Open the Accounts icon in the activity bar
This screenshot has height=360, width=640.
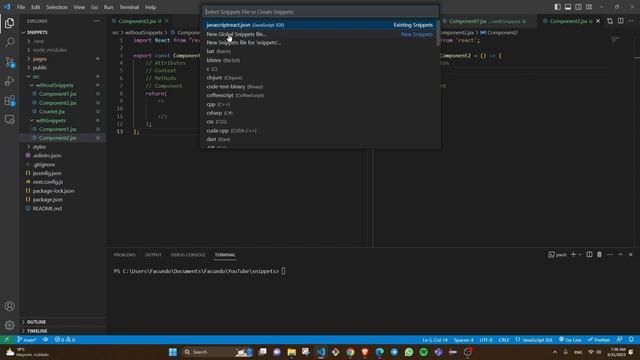pyautogui.click(x=10, y=306)
